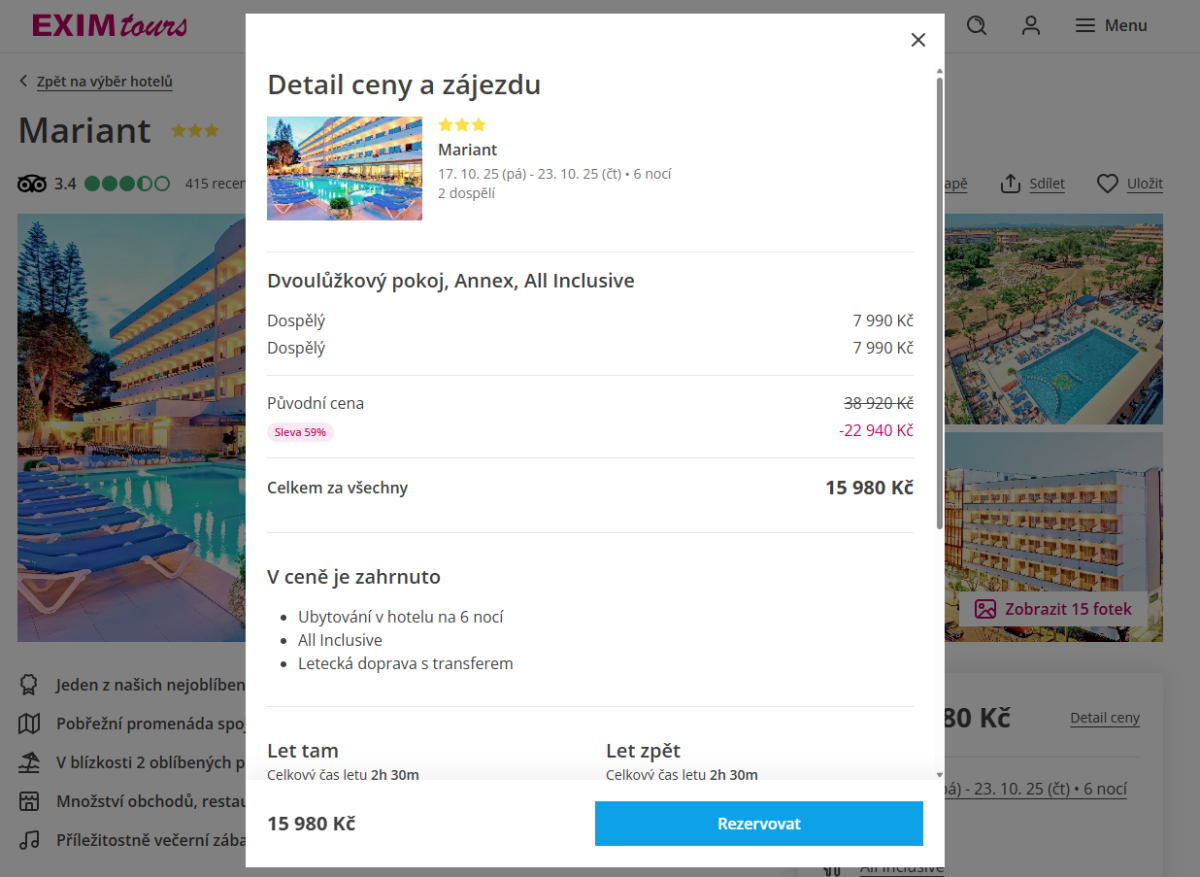Close the price detail dialog
This screenshot has height=877, width=1200.
click(x=918, y=40)
